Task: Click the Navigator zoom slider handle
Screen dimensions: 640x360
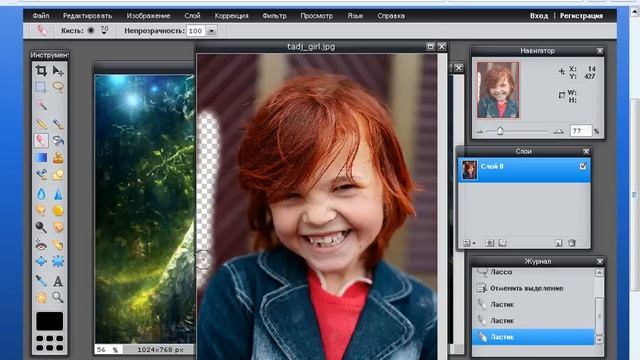Action: (500, 131)
